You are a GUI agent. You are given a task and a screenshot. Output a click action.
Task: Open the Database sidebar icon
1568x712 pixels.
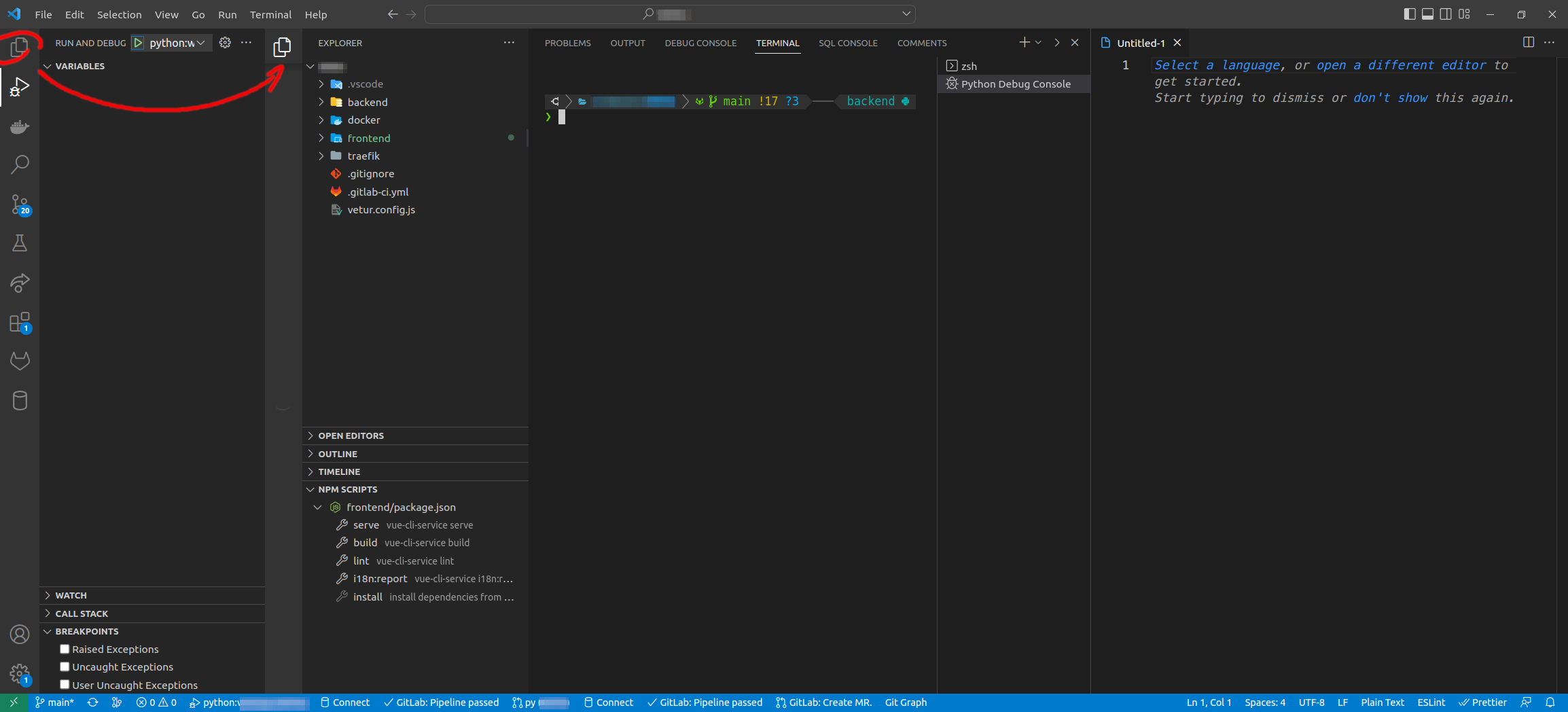coord(20,400)
